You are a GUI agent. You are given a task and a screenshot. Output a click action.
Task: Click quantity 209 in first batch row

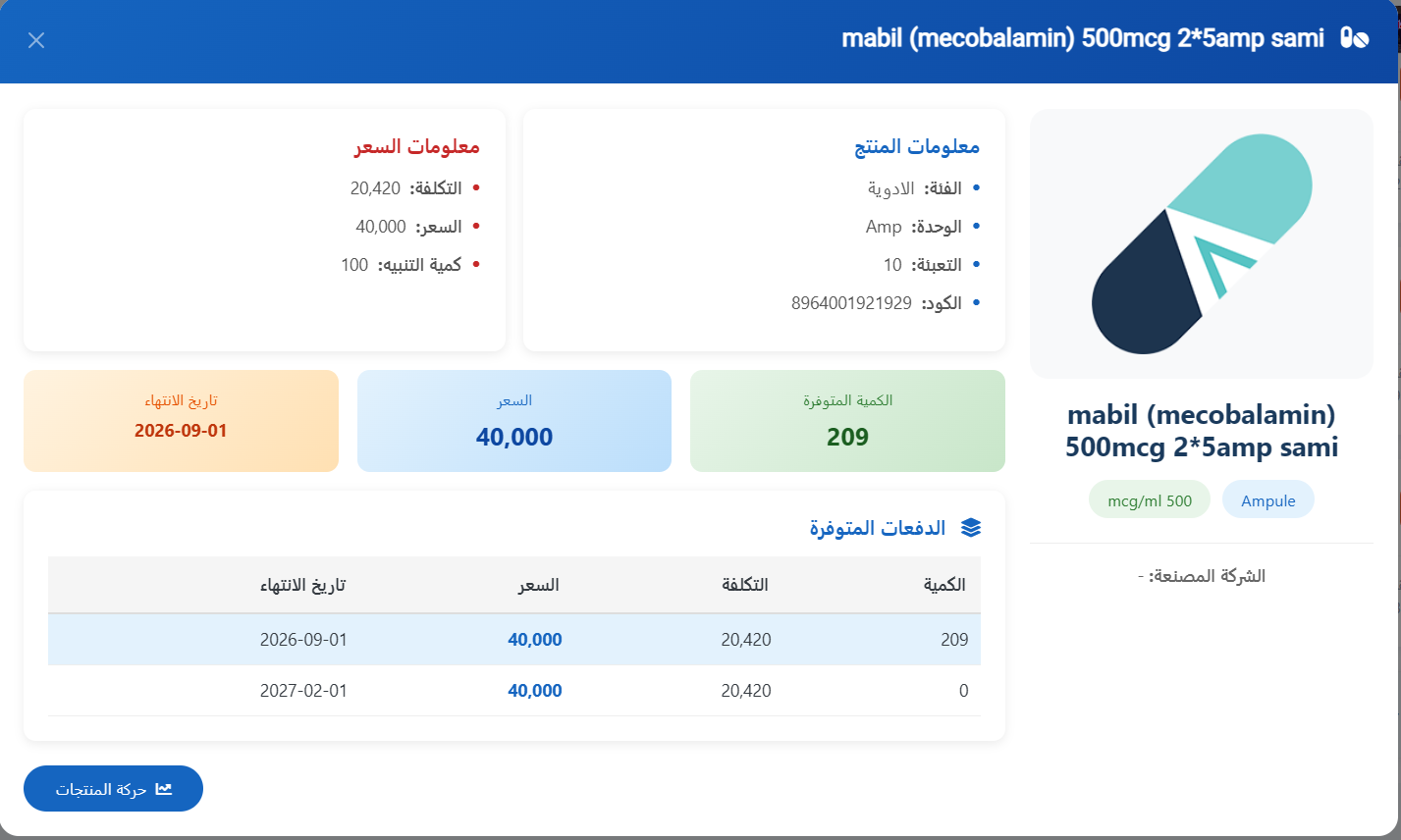pyautogui.click(x=954, y=640)
